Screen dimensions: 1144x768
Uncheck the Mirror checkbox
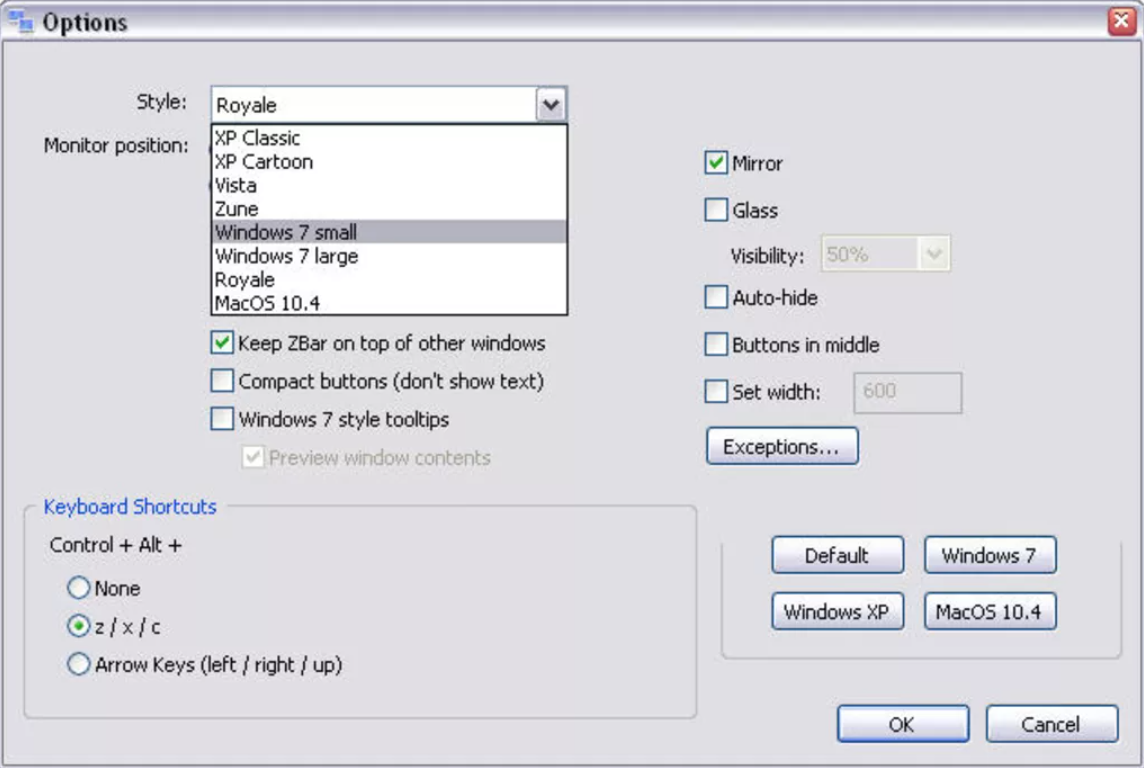pyautogui.click(x=716, y=163)
